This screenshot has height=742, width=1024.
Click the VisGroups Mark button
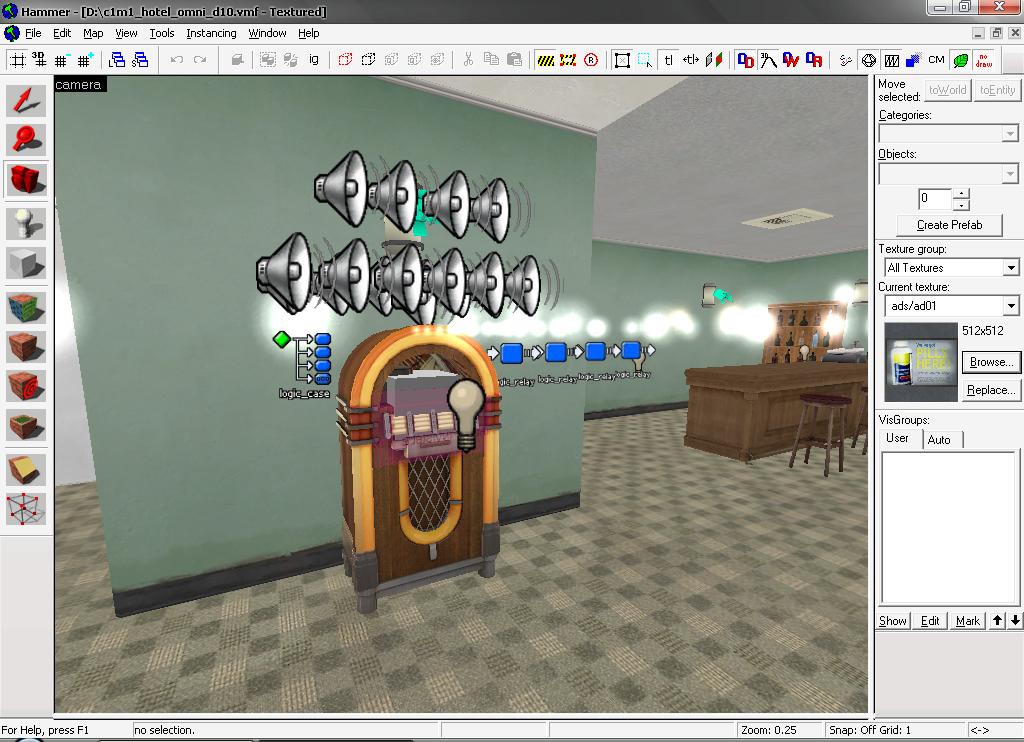[x=967, y=621]
